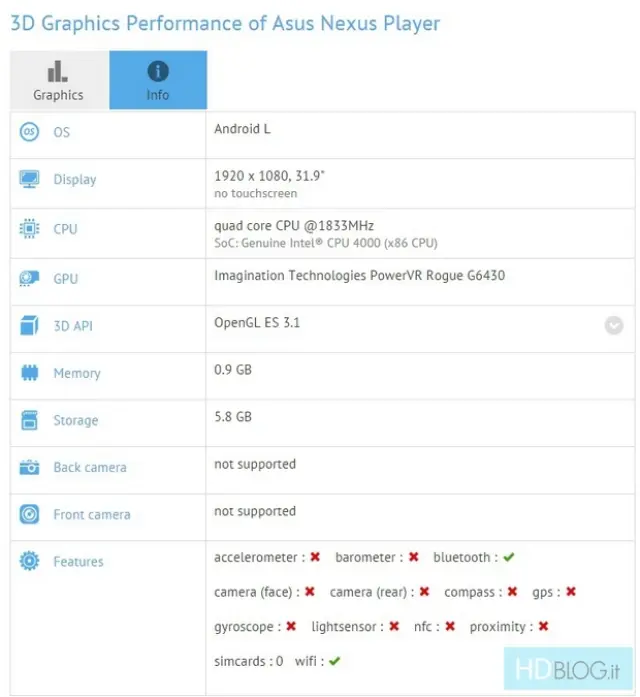Click the Display monitor icon
The height and width of the screenshot is (697, 640).
(x=29, y=180)
